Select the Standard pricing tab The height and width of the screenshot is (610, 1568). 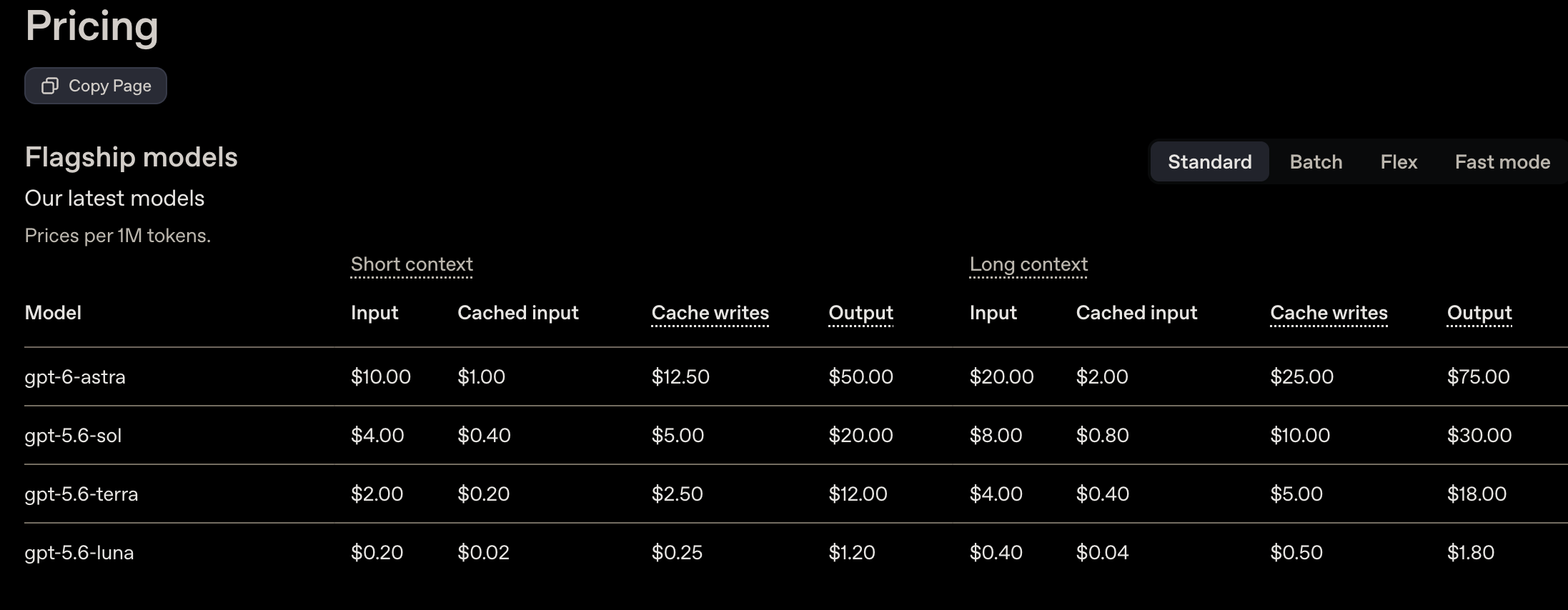pyautogui.click(x=1209, y=161)
